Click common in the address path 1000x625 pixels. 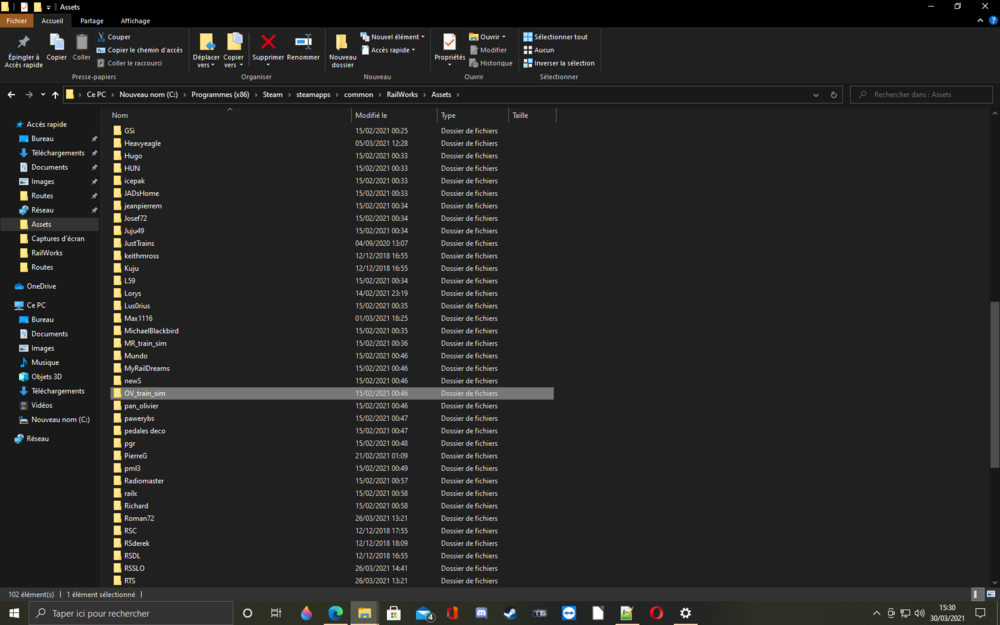[358, 94]
